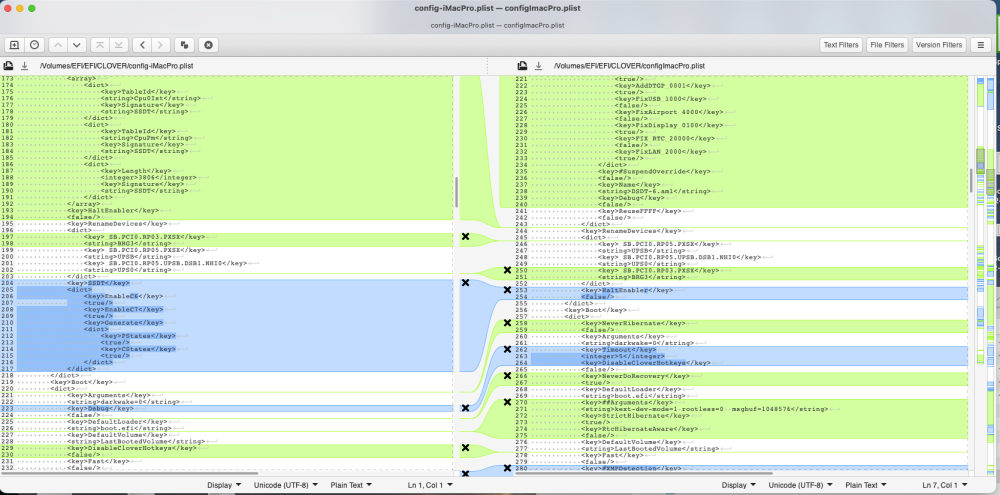Click download arrow icon beside right file path
This screenshot has height=495, width=1000.
(539, 66)
